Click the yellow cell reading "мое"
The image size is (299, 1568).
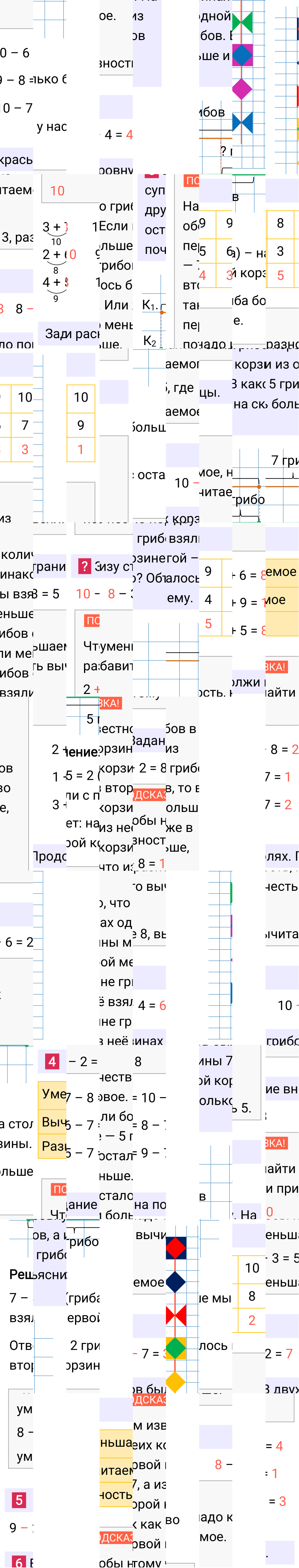(282, 600)
